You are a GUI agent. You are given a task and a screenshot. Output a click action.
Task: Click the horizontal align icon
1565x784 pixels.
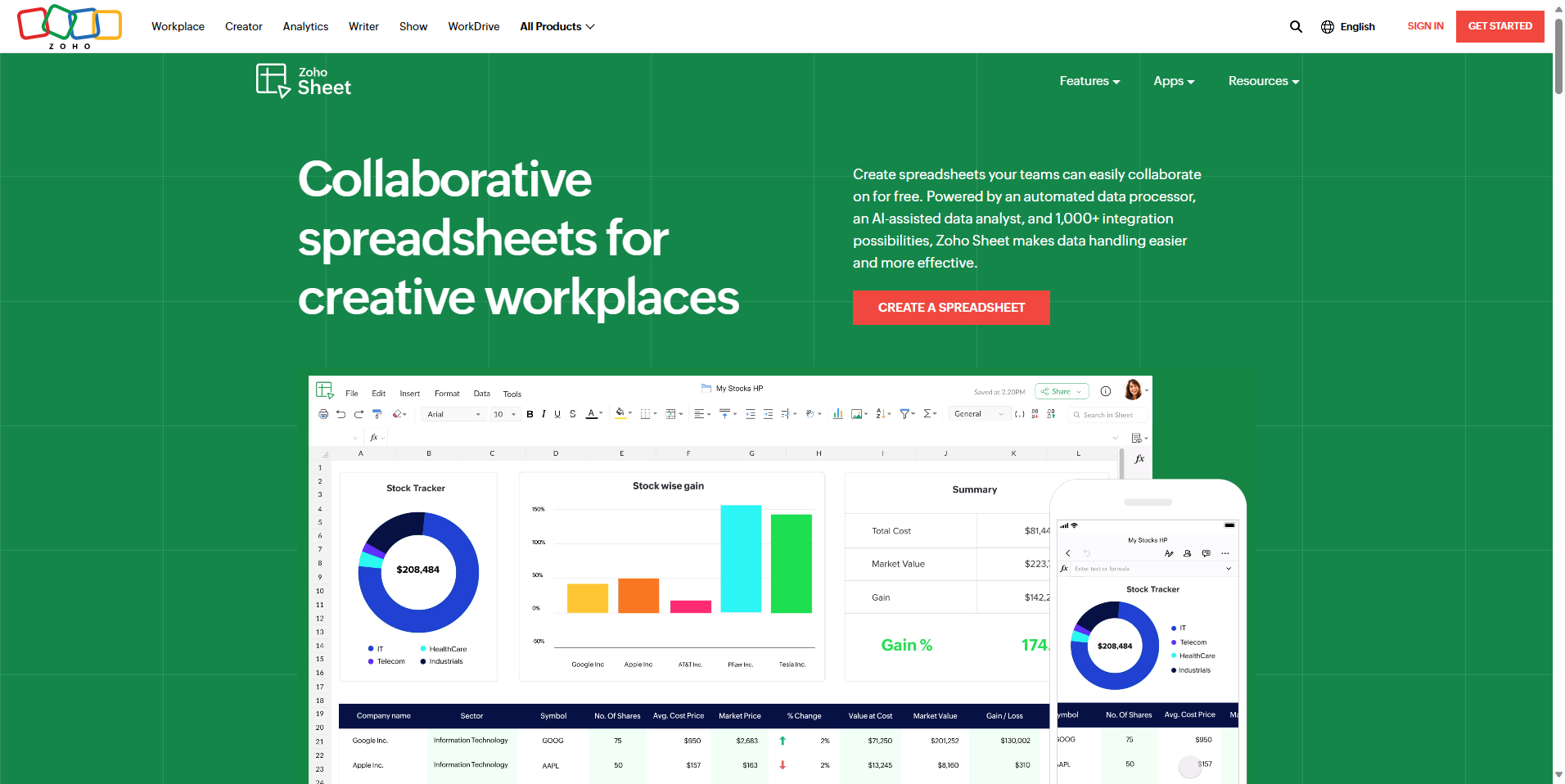pos(699,414)
